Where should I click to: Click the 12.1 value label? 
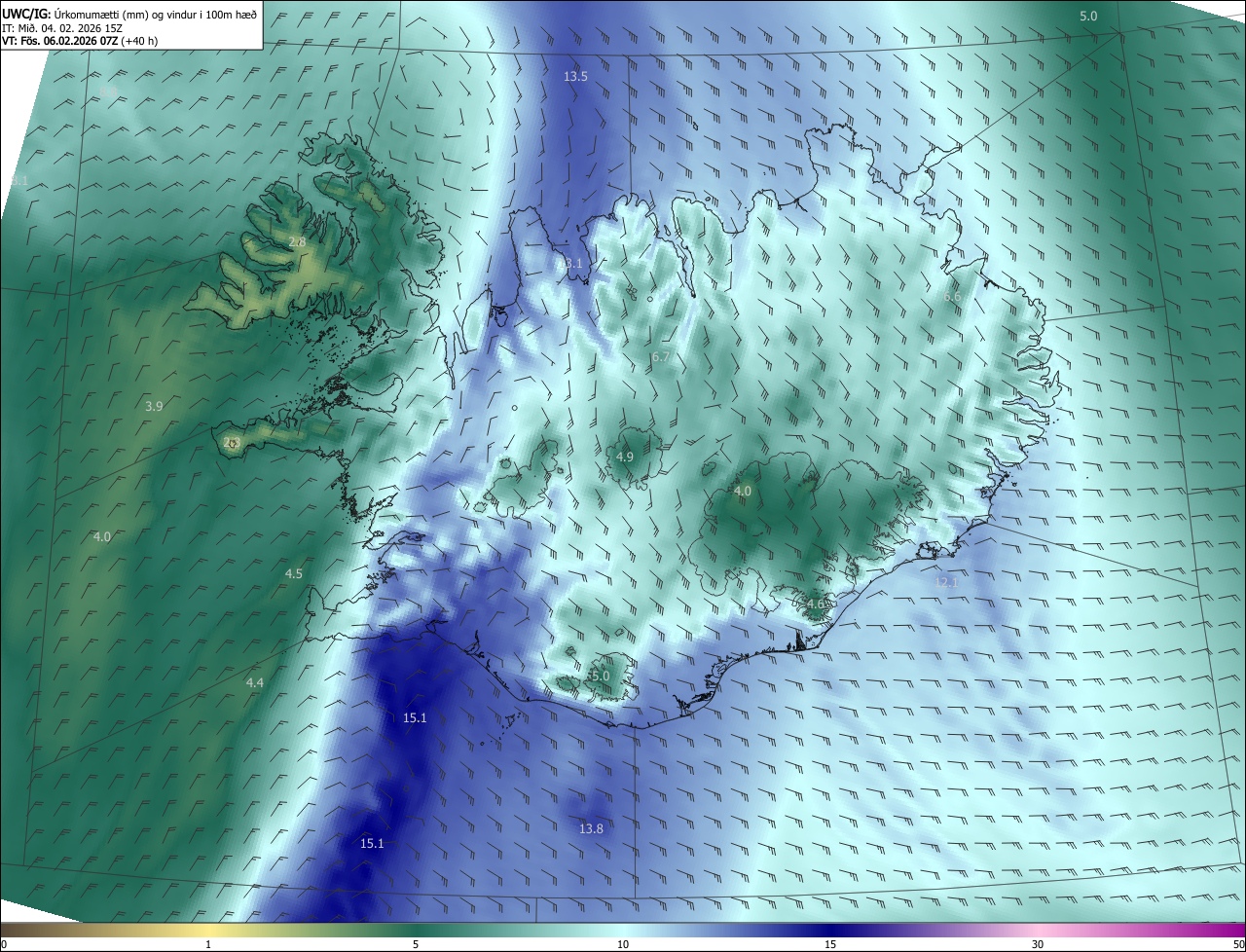[x=947, y=582]
